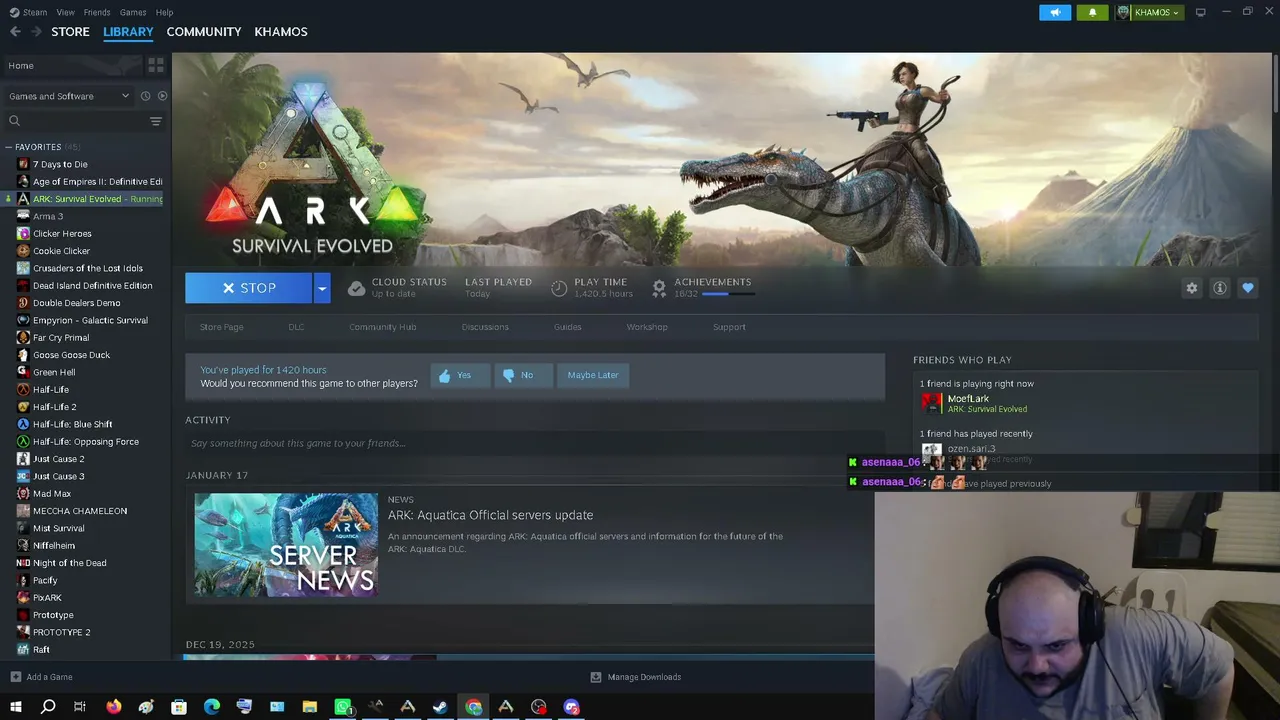This screenshot has width=1280, height=720.
Task: Toggle ARK favorite heart icon
Action: point(1248,288)
